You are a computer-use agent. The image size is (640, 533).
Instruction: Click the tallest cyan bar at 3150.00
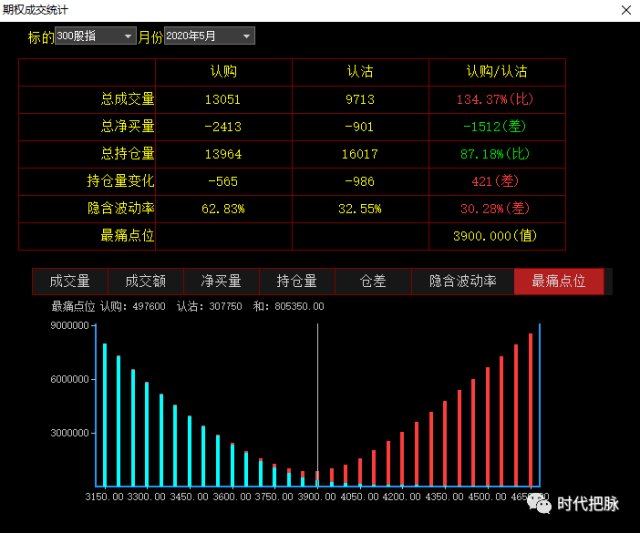pos(104,415)
